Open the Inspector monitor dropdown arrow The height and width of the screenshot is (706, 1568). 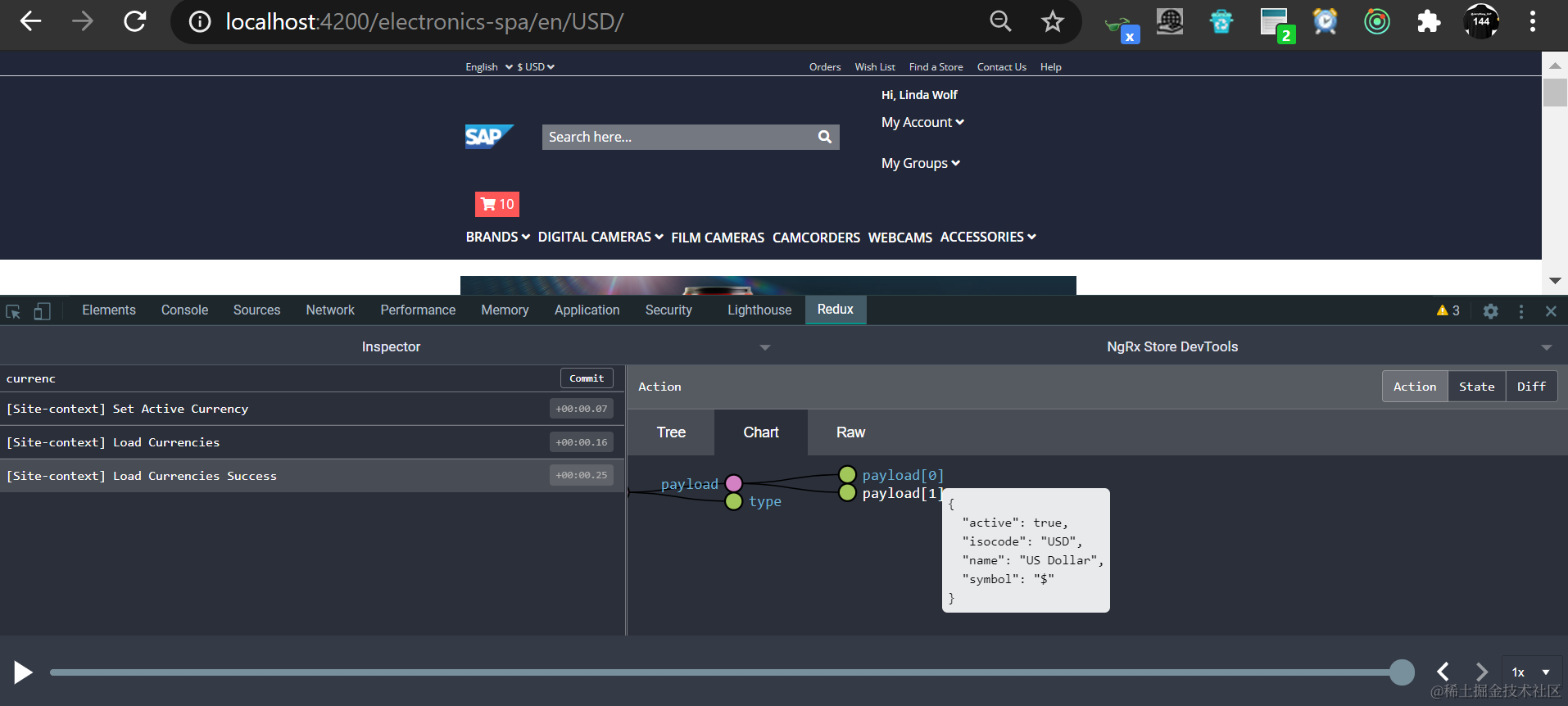[x=765, y=347]
